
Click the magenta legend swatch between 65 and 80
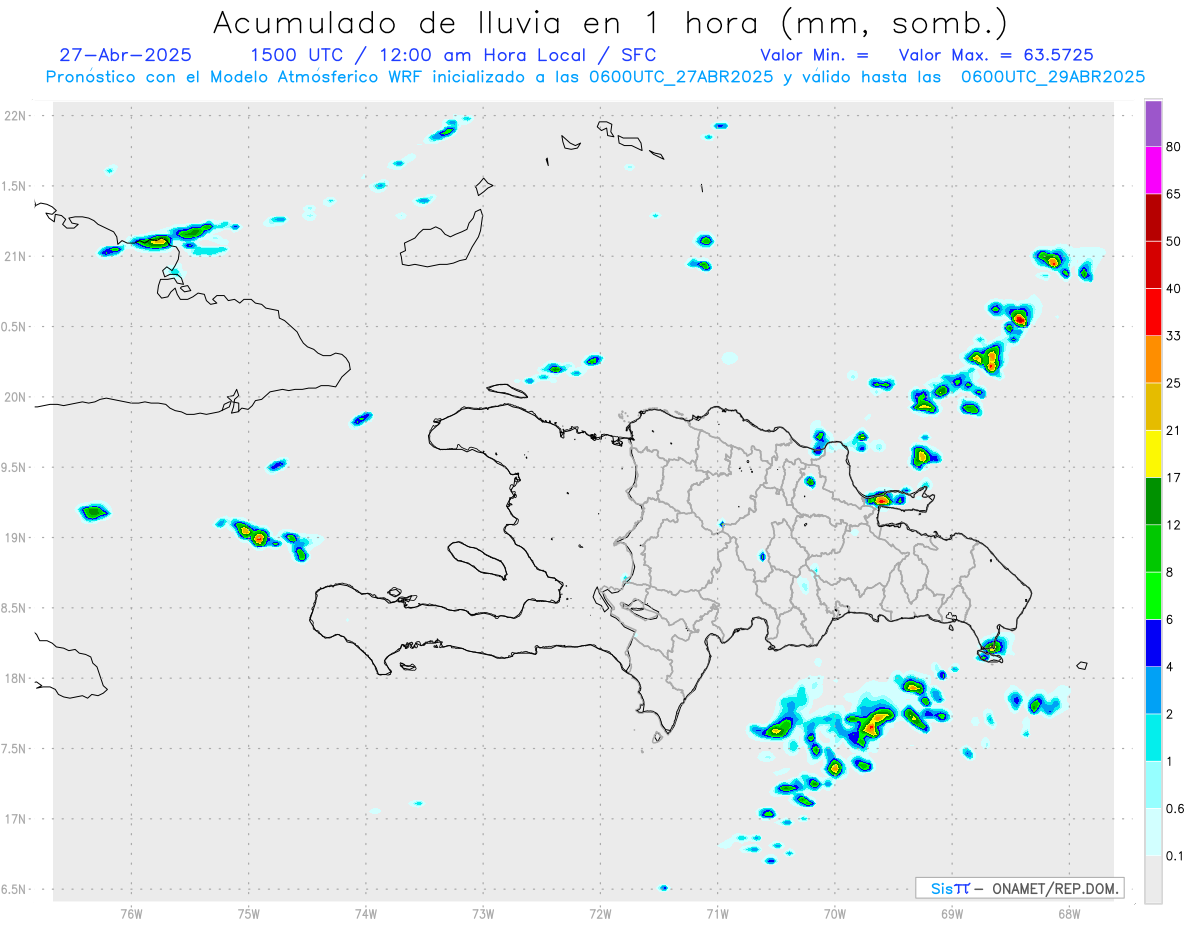point(1153,171)
